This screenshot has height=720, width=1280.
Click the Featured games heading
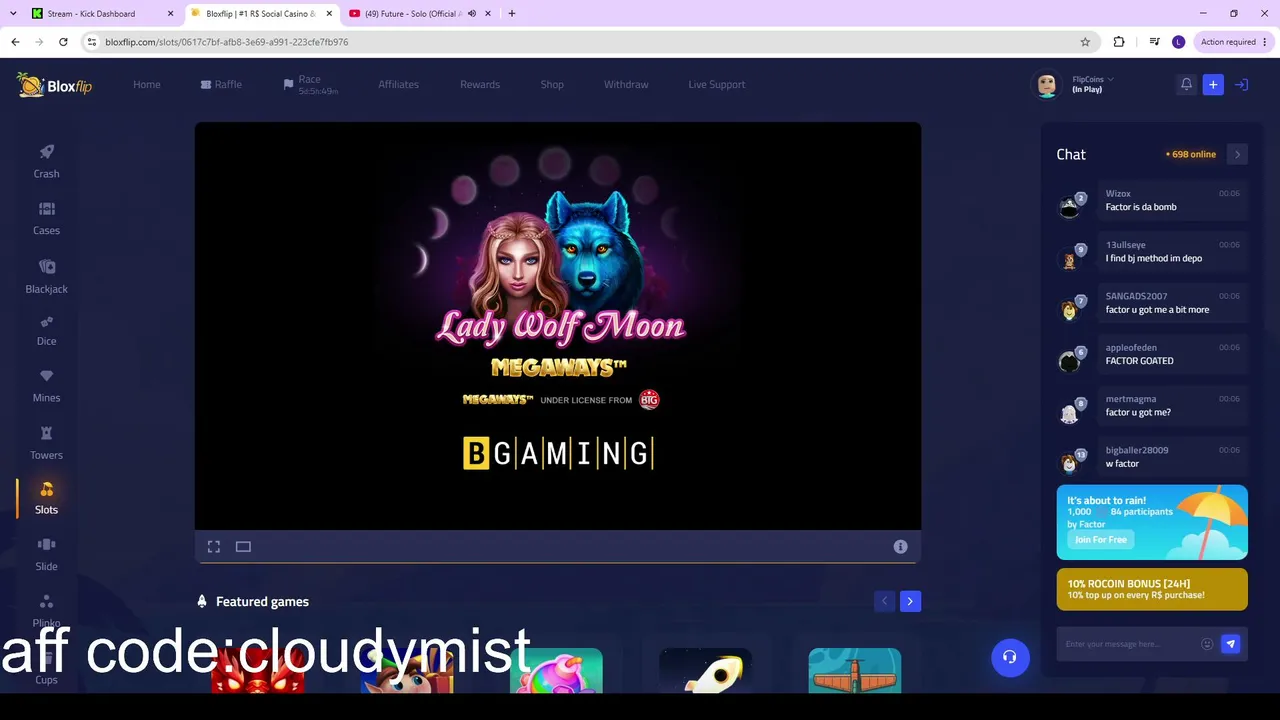[x=262, y=602]
